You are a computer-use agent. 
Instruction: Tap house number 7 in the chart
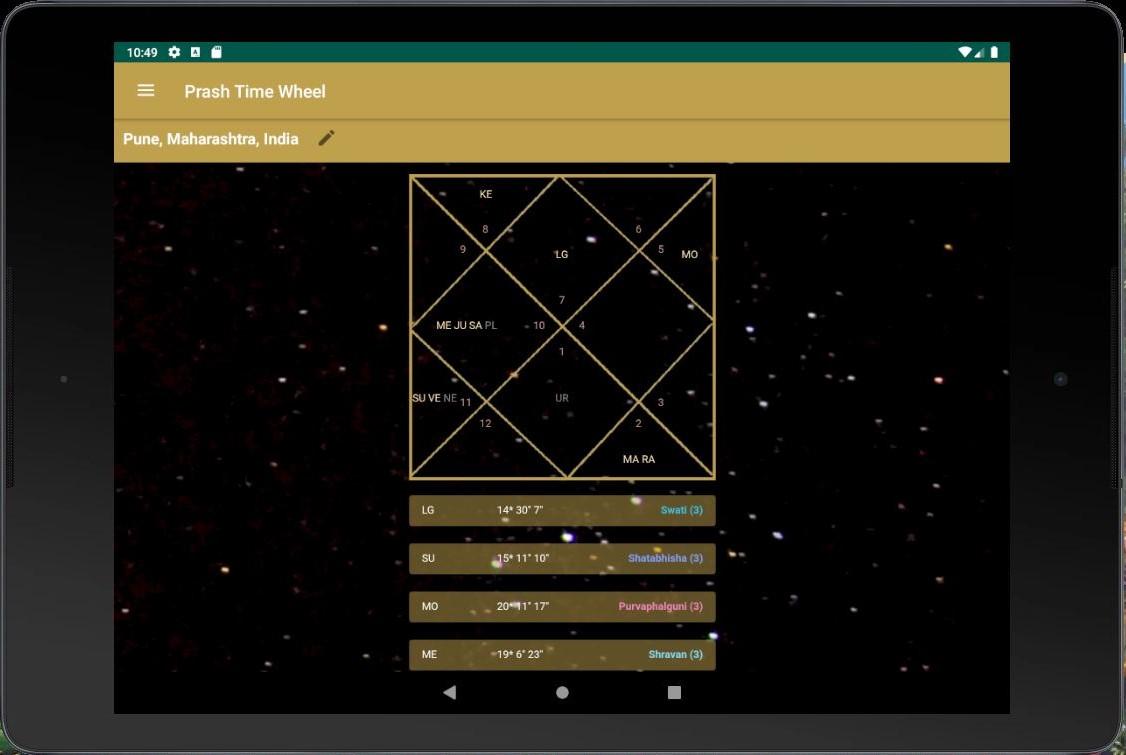(562, 300)
